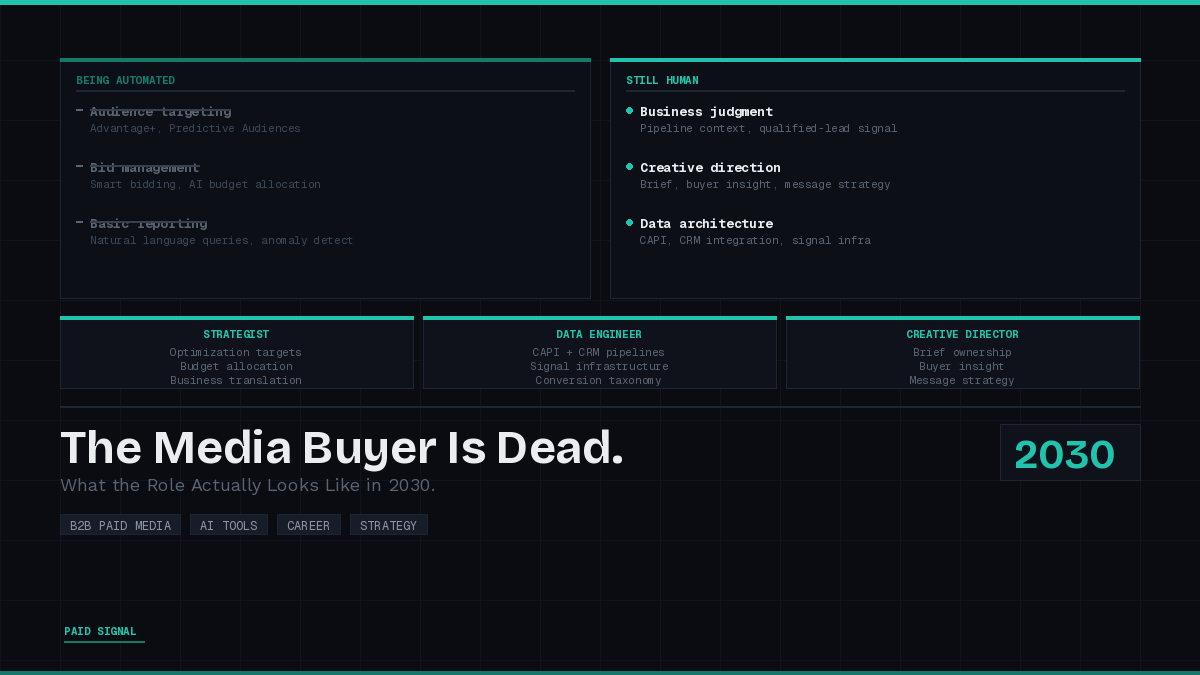Expand the STRATEGIST role card

[x=237, y=352]
